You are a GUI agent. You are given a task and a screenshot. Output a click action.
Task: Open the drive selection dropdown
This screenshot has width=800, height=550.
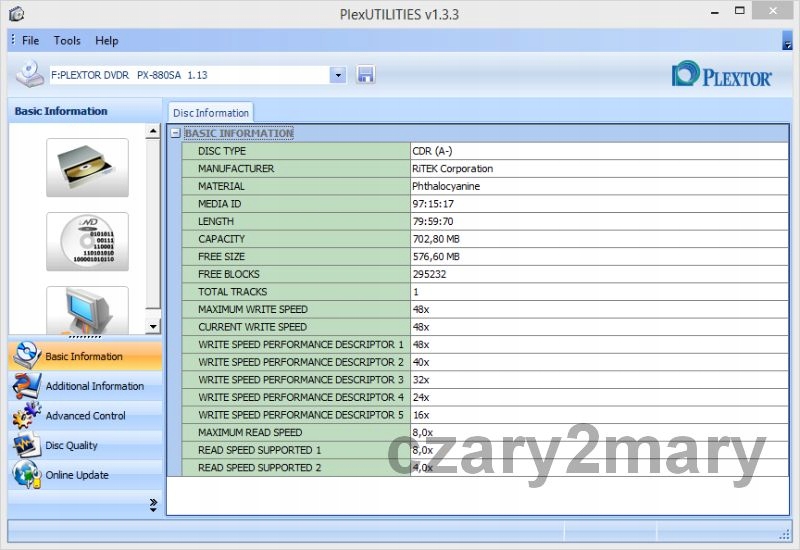(337, 75)
